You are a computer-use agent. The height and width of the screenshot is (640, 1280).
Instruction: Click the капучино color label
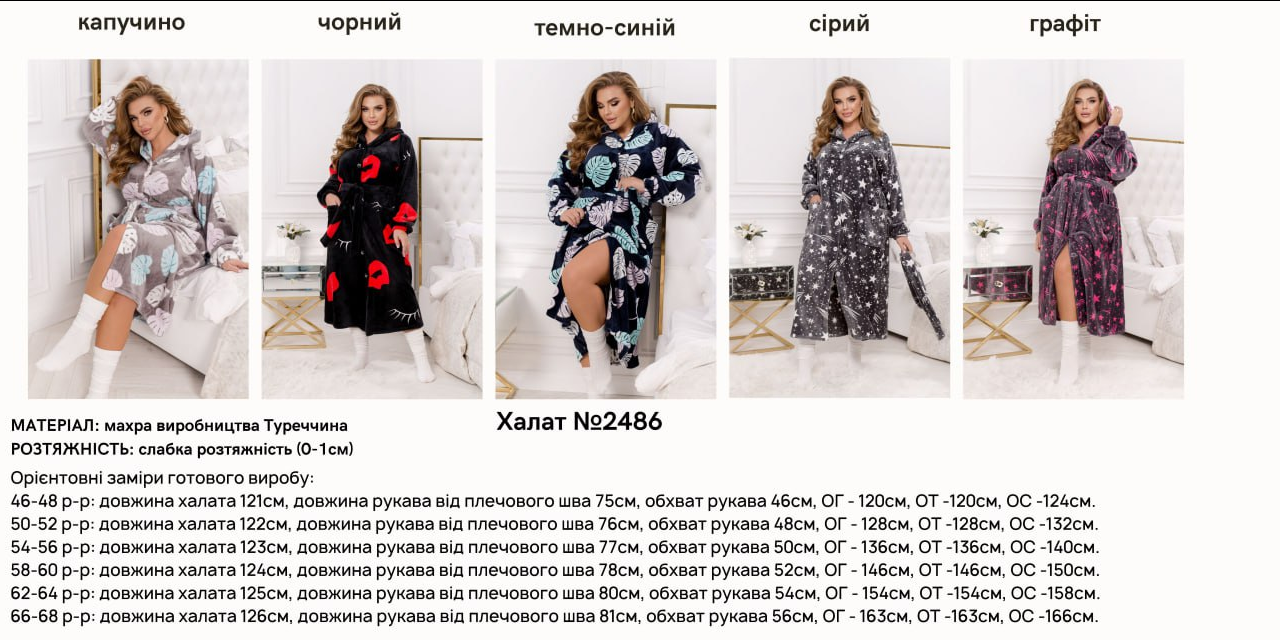click(132, 23)
